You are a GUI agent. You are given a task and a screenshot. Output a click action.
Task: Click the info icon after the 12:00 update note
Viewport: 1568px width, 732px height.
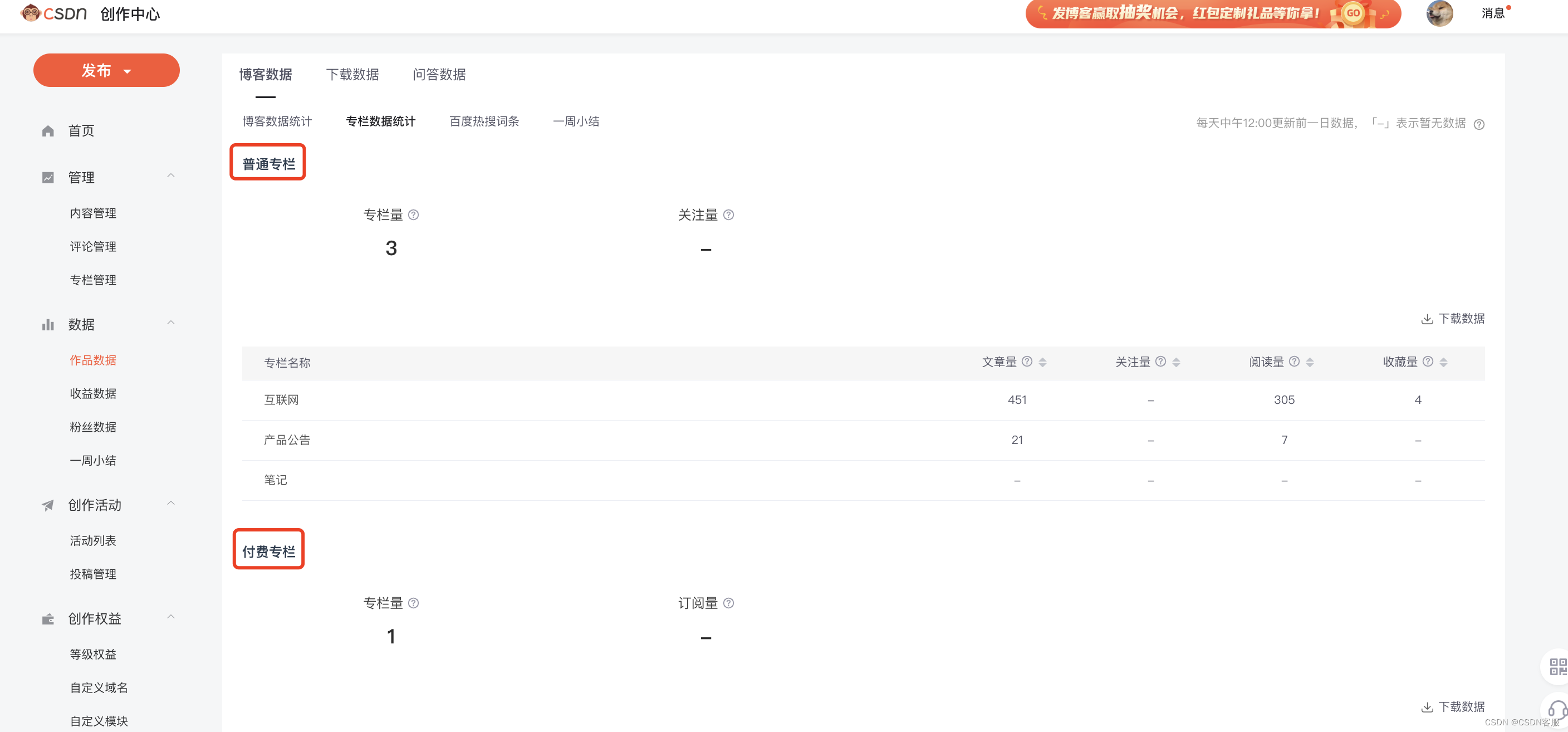pyautogui.click(x=1479, y=124)
